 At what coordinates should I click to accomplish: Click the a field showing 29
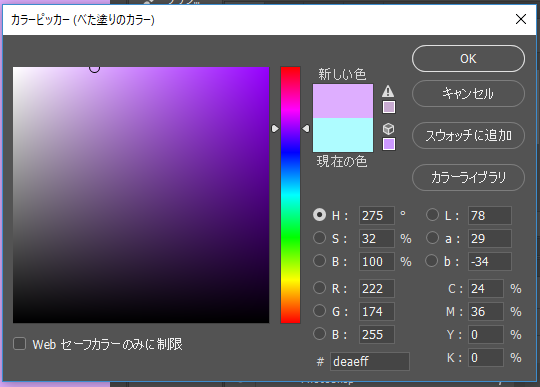point(489,239)
